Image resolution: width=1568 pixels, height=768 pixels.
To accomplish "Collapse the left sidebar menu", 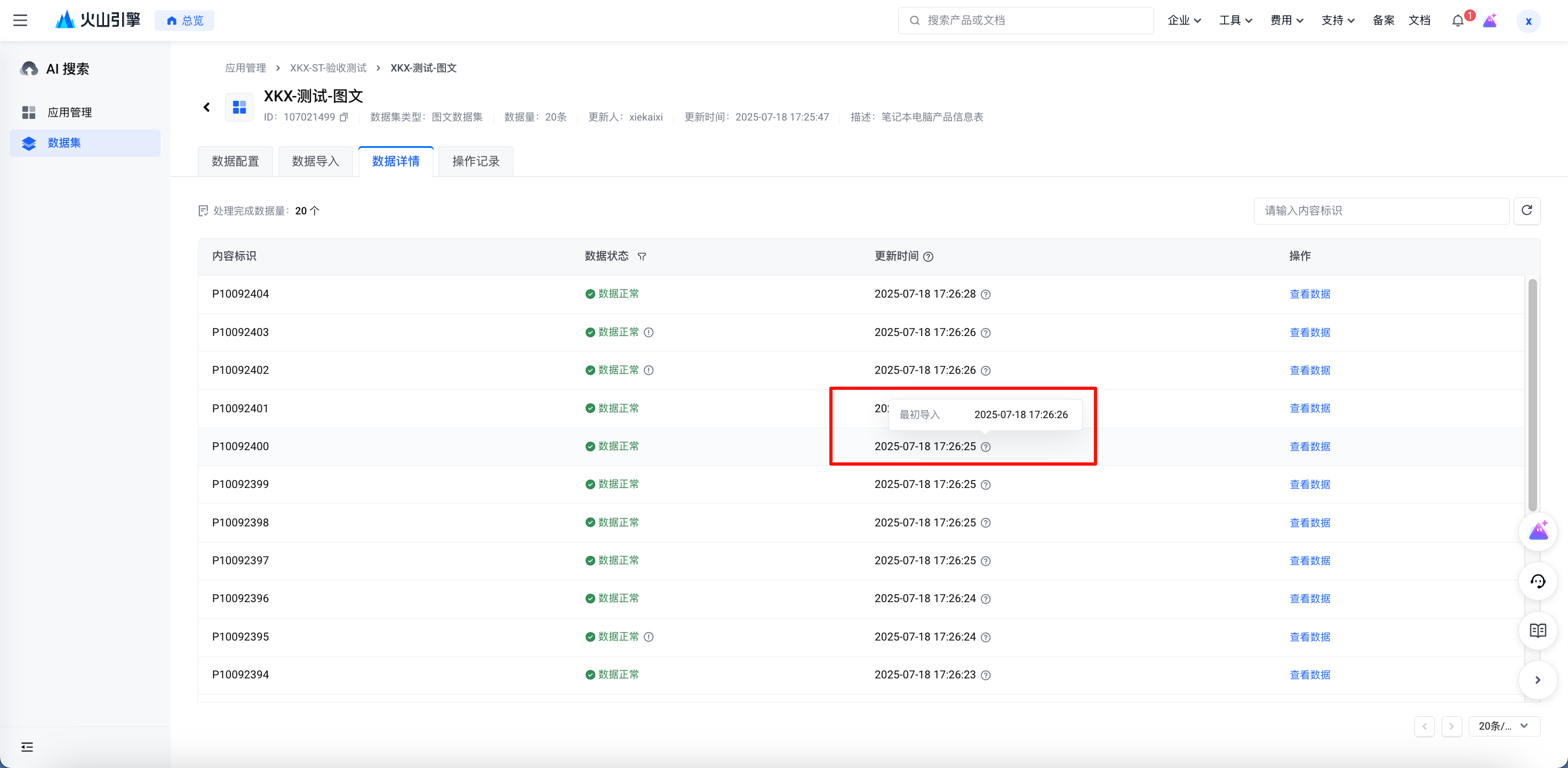I will coord(27,747).
